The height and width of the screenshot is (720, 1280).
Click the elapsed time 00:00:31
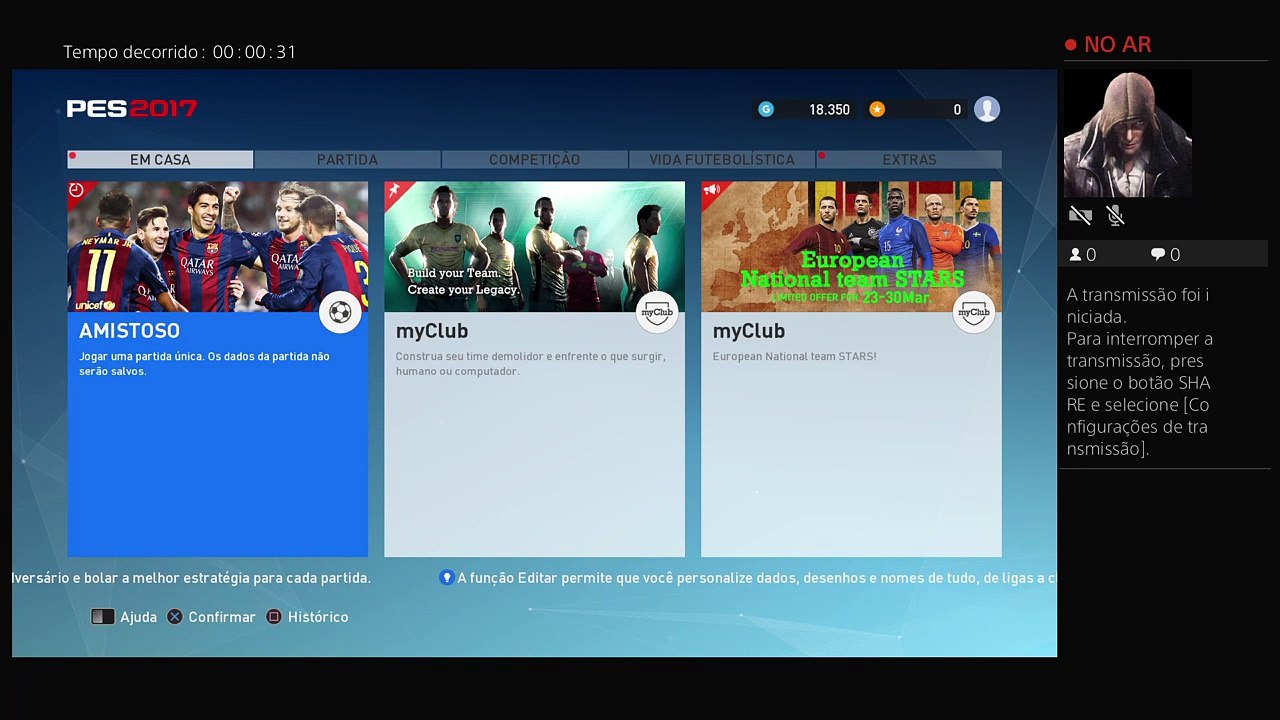[x=254, y=52]
